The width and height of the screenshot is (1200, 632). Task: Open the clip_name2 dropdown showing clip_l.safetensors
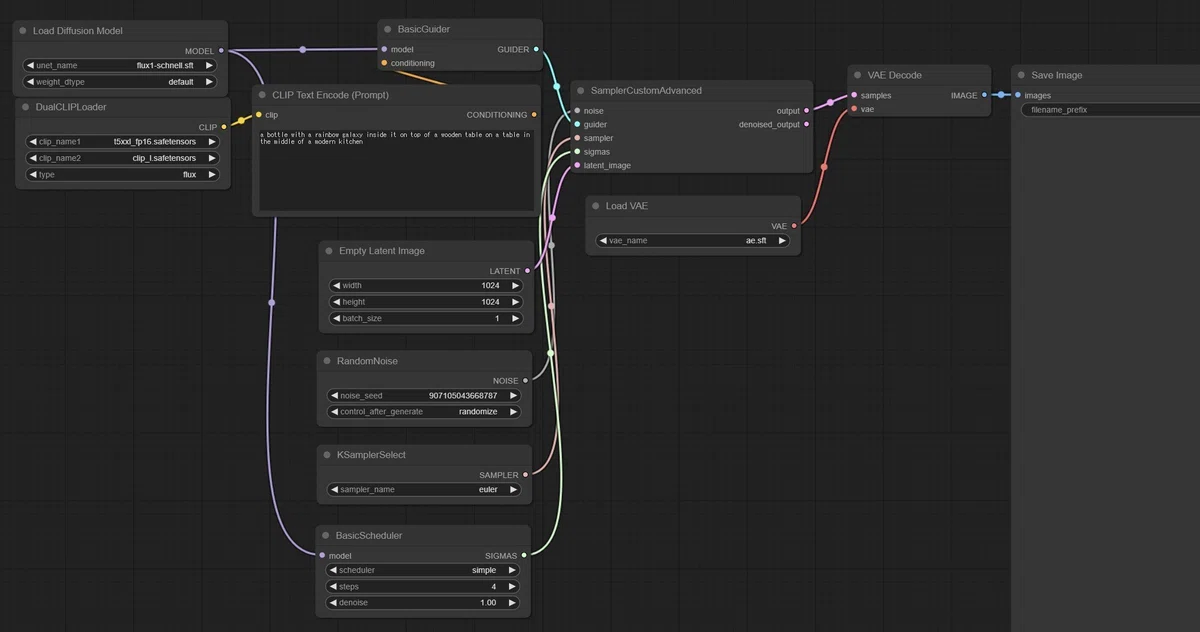[122, 158]
